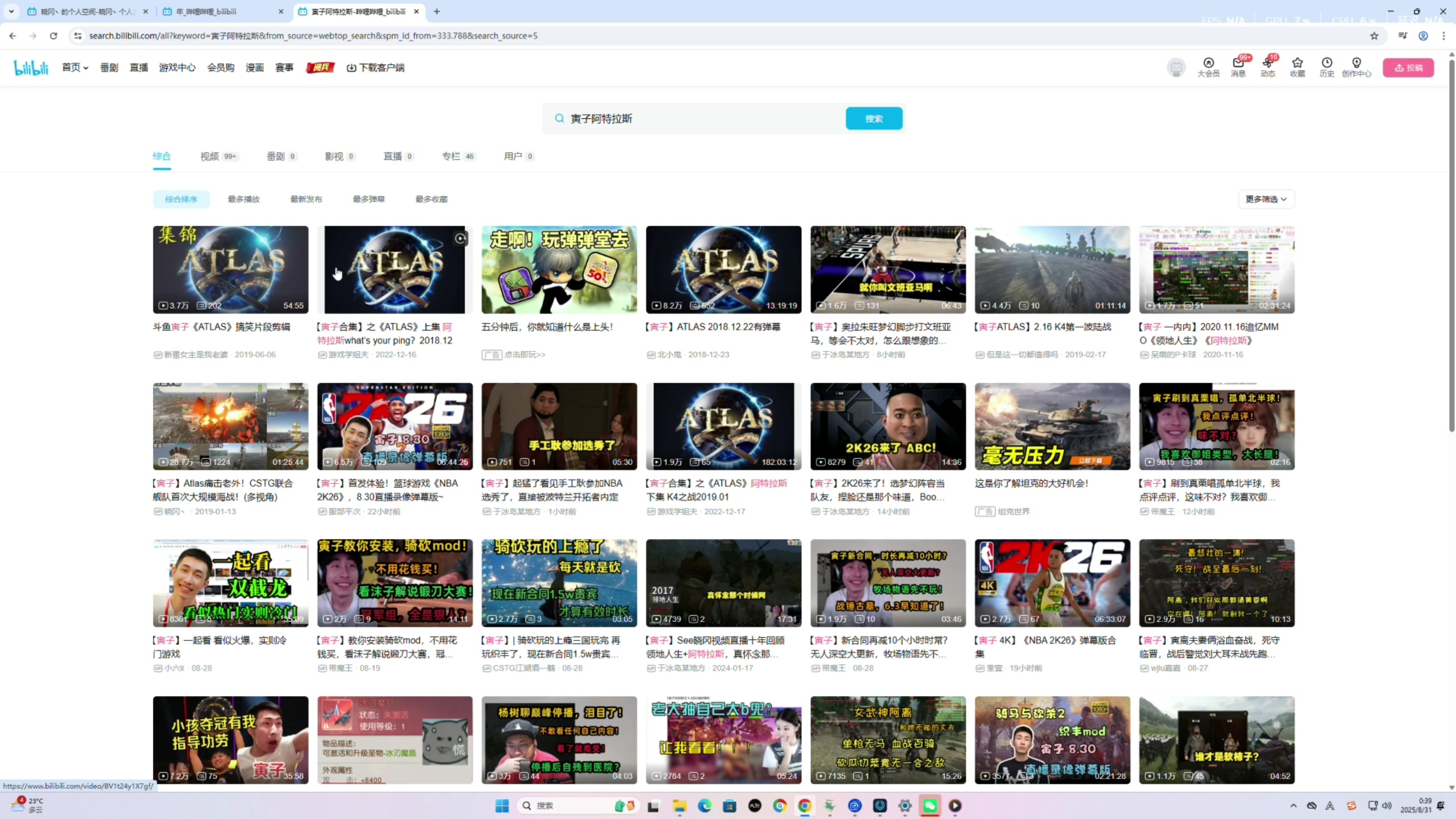Viewport: 1456px width, 819px height.
Task: Open the 大会员 icon in header
Action: click(1208, 67)
